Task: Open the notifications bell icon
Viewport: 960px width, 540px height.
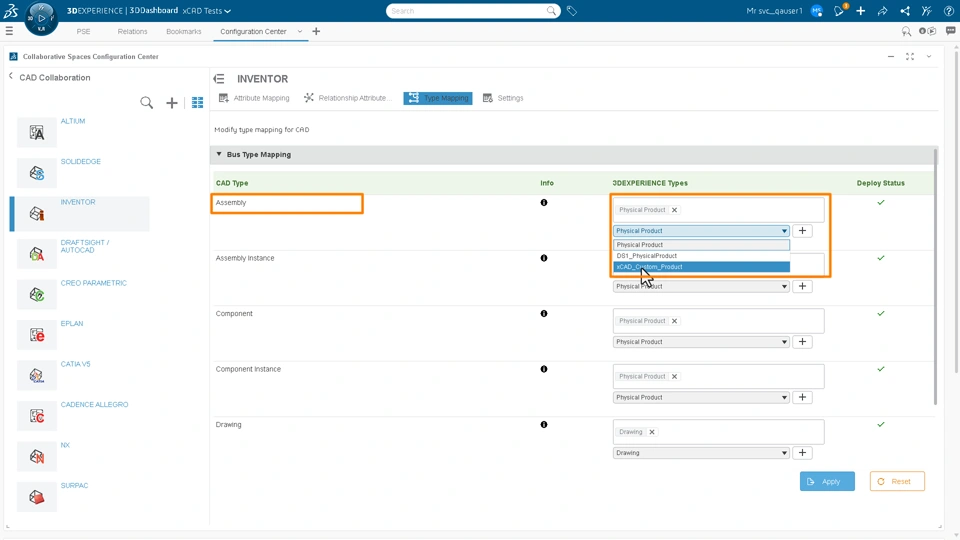Action: point(839,11)
